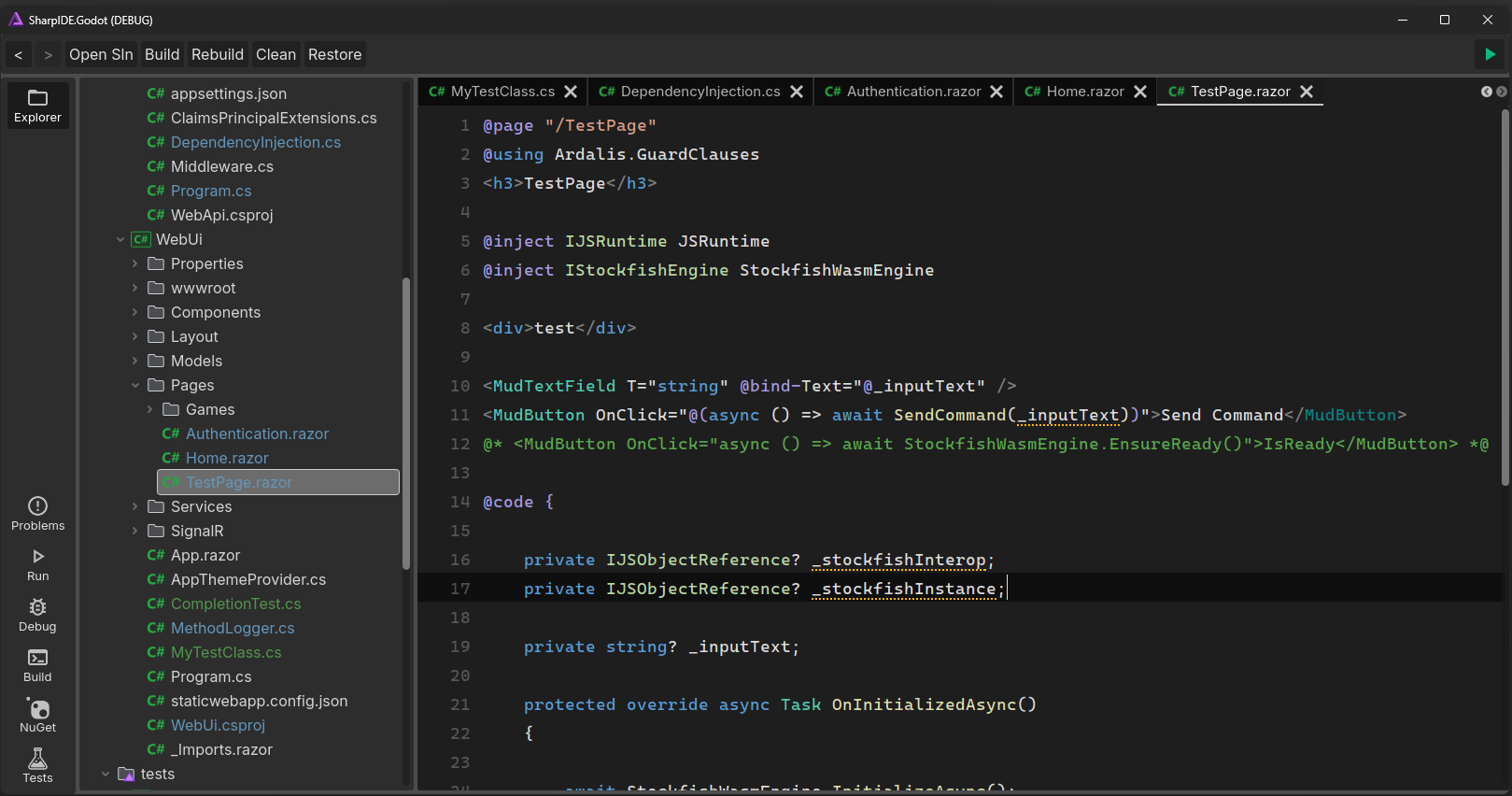Open ClaimsPrincipalExtensions.cs in tree
This screenshot has width=1512, height=796.
coord(274,118)
